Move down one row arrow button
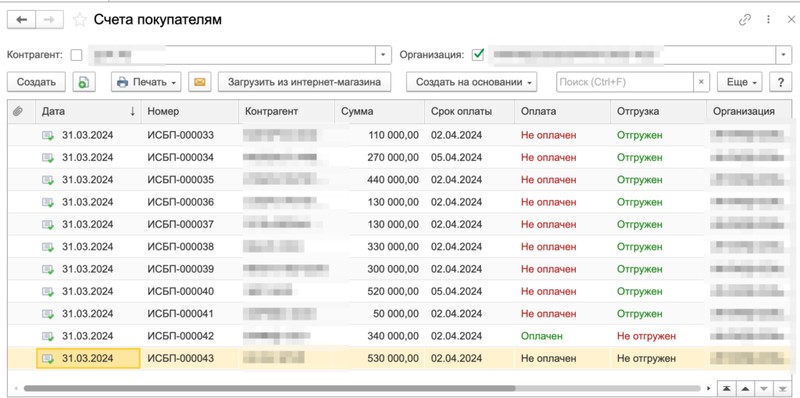The width and height of the screenshot is (800, 398). [763, 388]
